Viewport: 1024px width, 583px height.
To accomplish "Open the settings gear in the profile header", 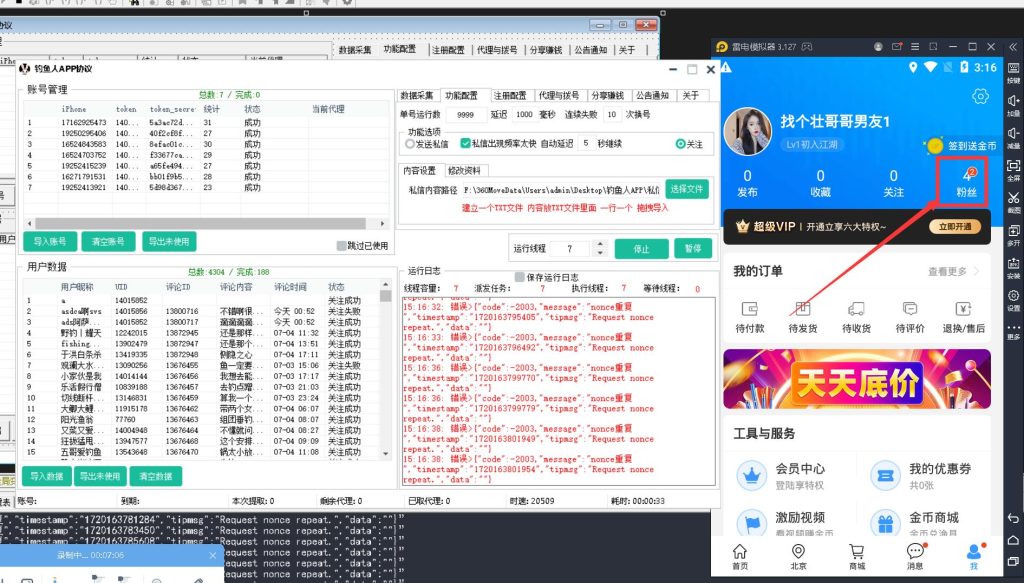I will [x=980, y=96].
